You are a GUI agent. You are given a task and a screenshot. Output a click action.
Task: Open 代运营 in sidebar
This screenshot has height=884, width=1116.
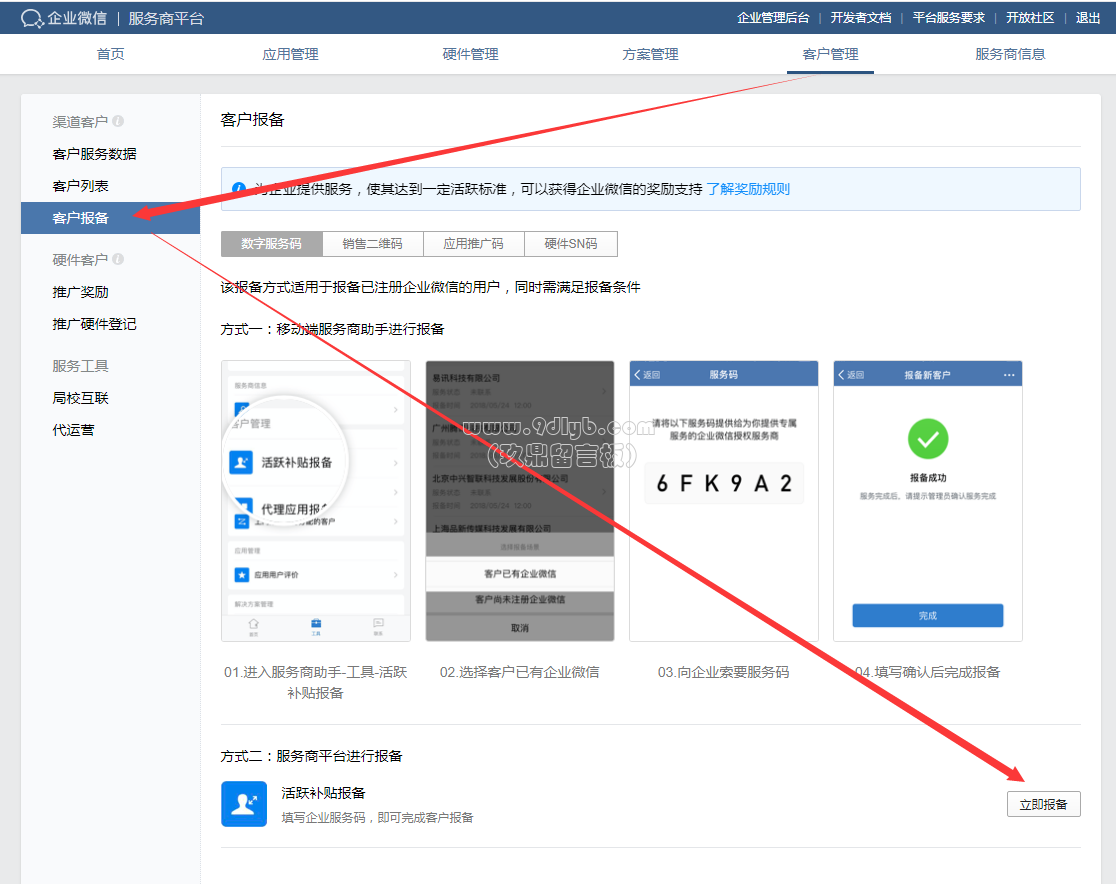coord(73,430)
